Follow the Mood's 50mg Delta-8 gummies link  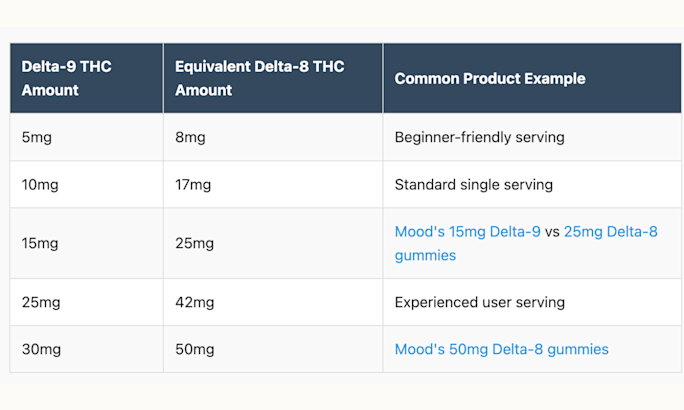coord(501,349)
